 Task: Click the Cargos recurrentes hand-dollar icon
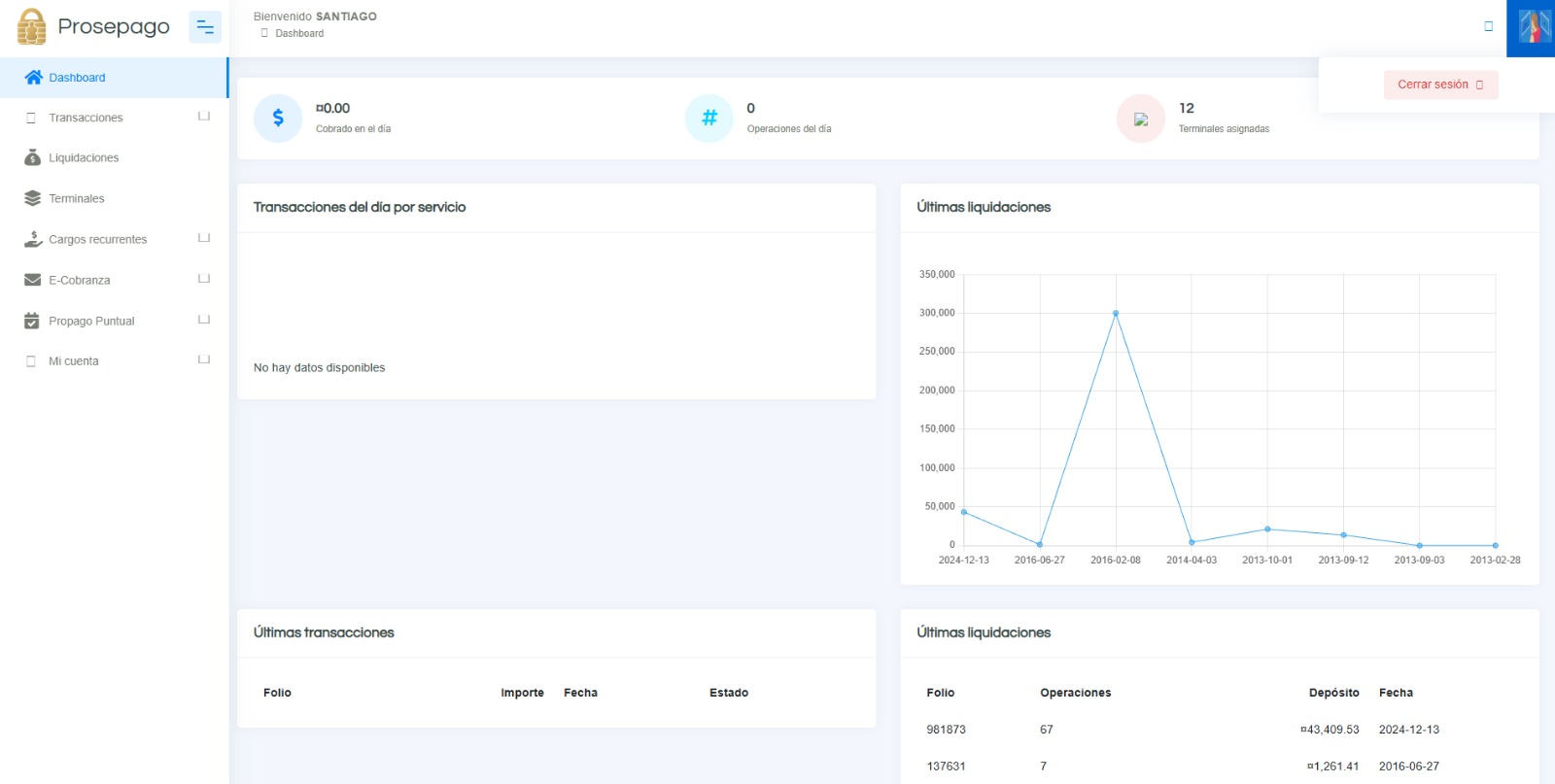point(33,239)
